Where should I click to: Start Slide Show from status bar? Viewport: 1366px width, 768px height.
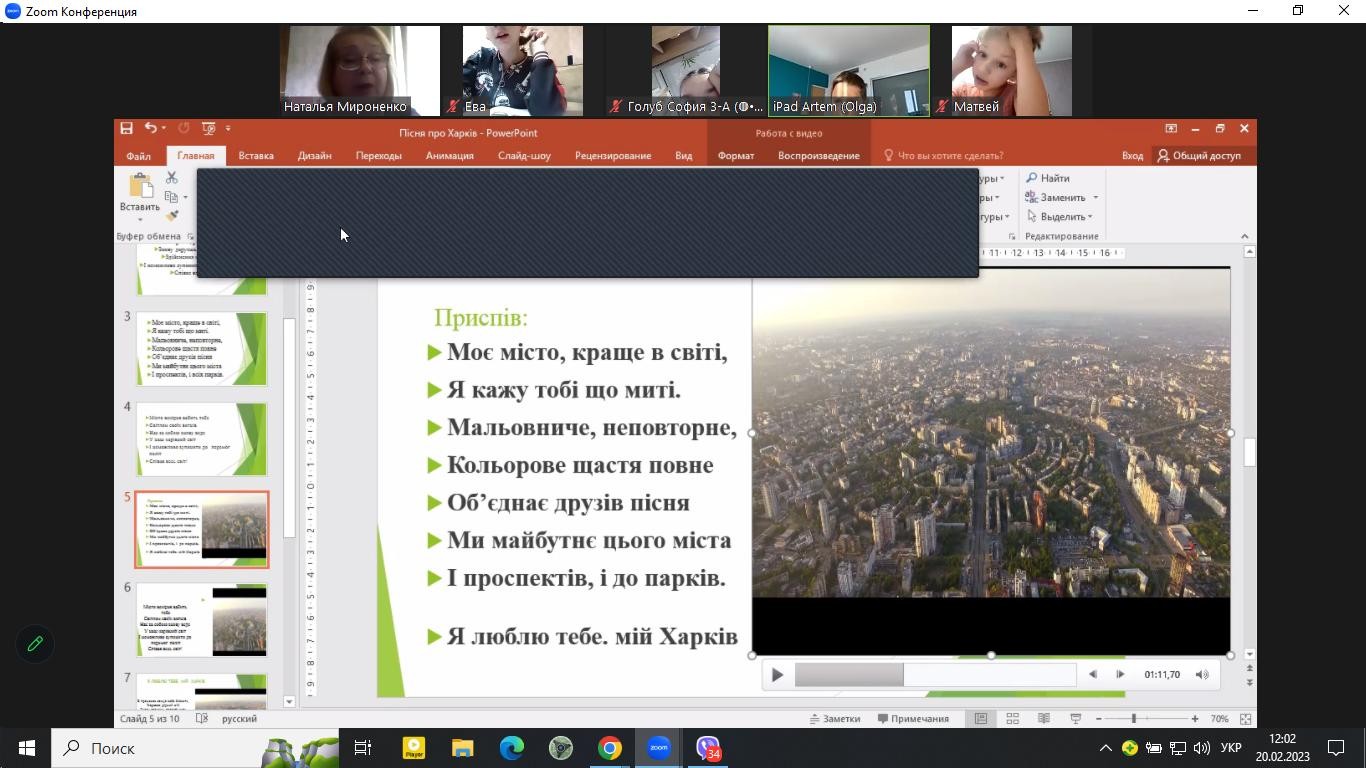1076,719
